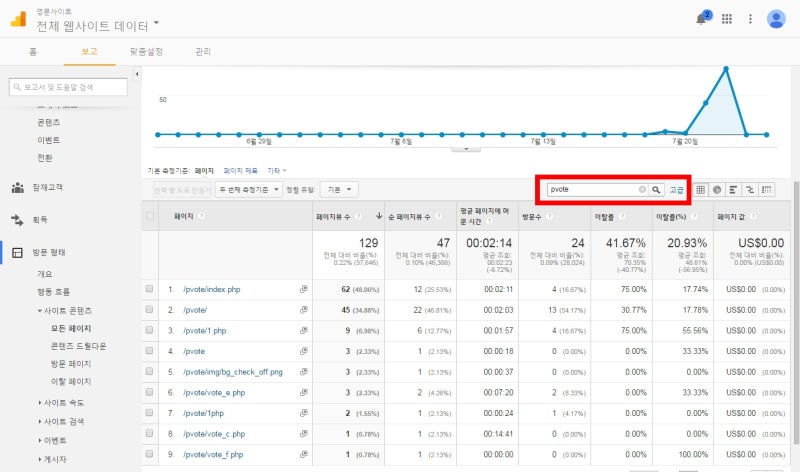Open the /pvote/vote_e.php page link
The image size is (800, 472).
pyautogui.click(x=214, y=392)
